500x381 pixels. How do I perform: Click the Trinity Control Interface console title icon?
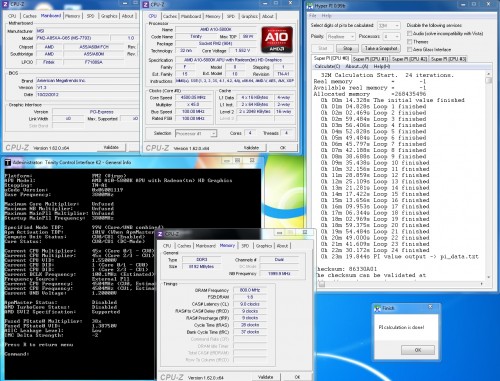pyautogui.click(x=8, y=162)
